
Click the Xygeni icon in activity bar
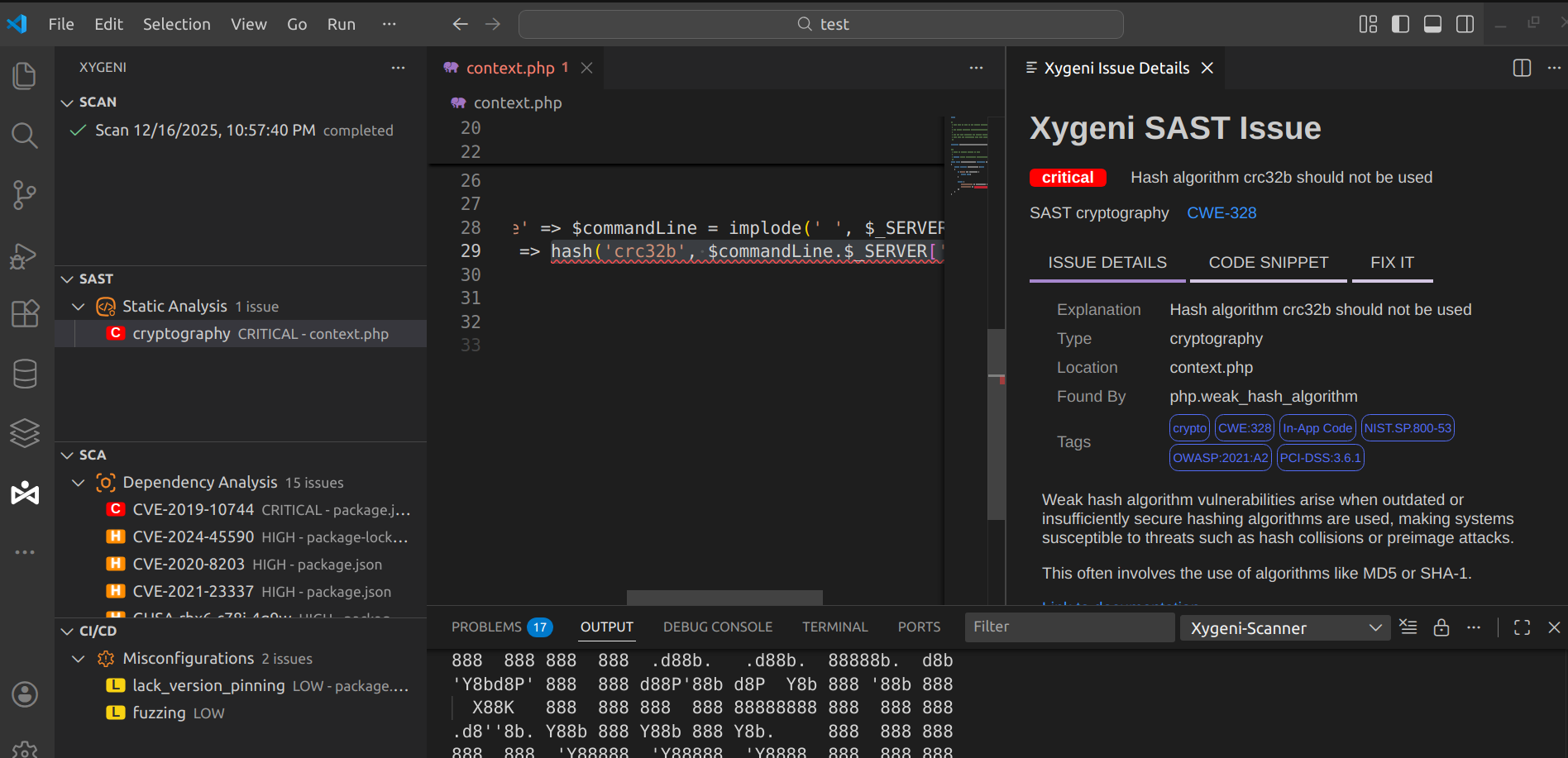click(x=25, y=493)
